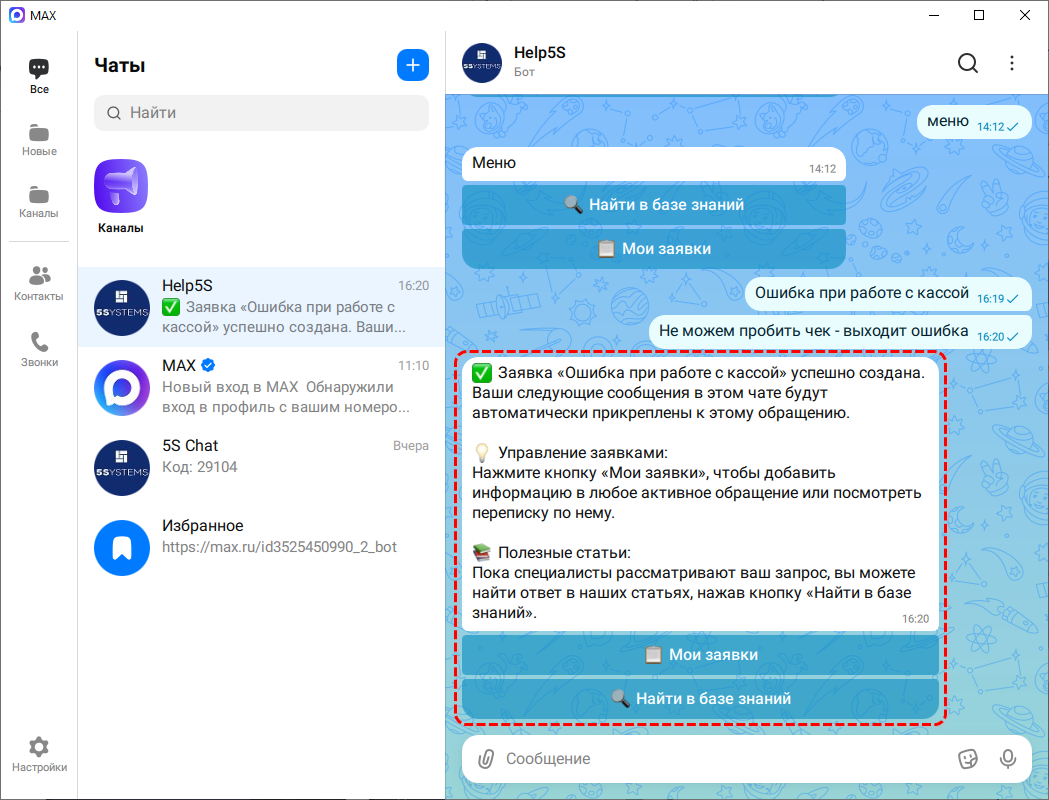Screen dimensions: 1049x800
Task: Click the phone handset icon above "Звонки"
Action: click(39, 342)
